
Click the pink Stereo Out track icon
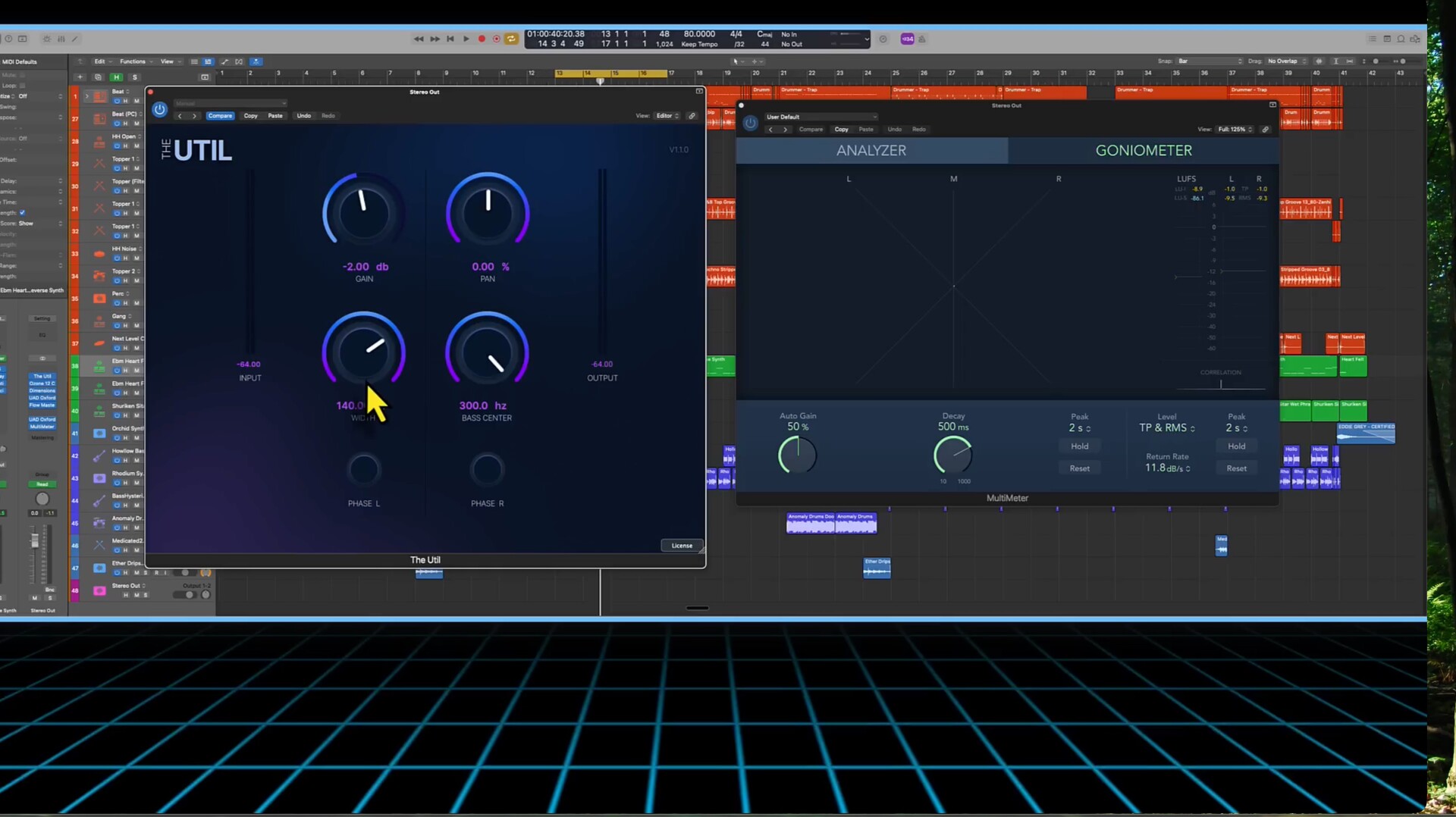(x=99, y=590)
